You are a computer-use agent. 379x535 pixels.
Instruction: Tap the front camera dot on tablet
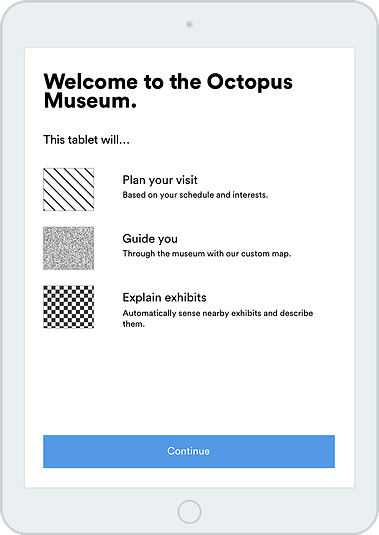(189, 24)
